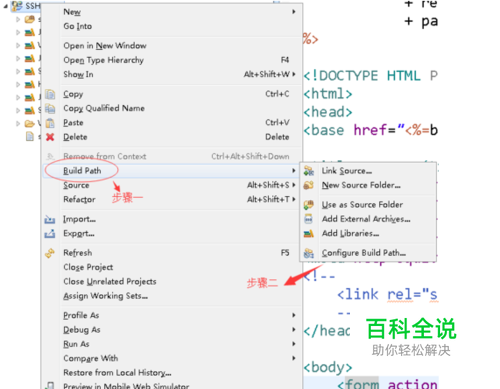Click the <base href line in editor
The height and width of the screenshot is (389, 500).
click(370, 130)
